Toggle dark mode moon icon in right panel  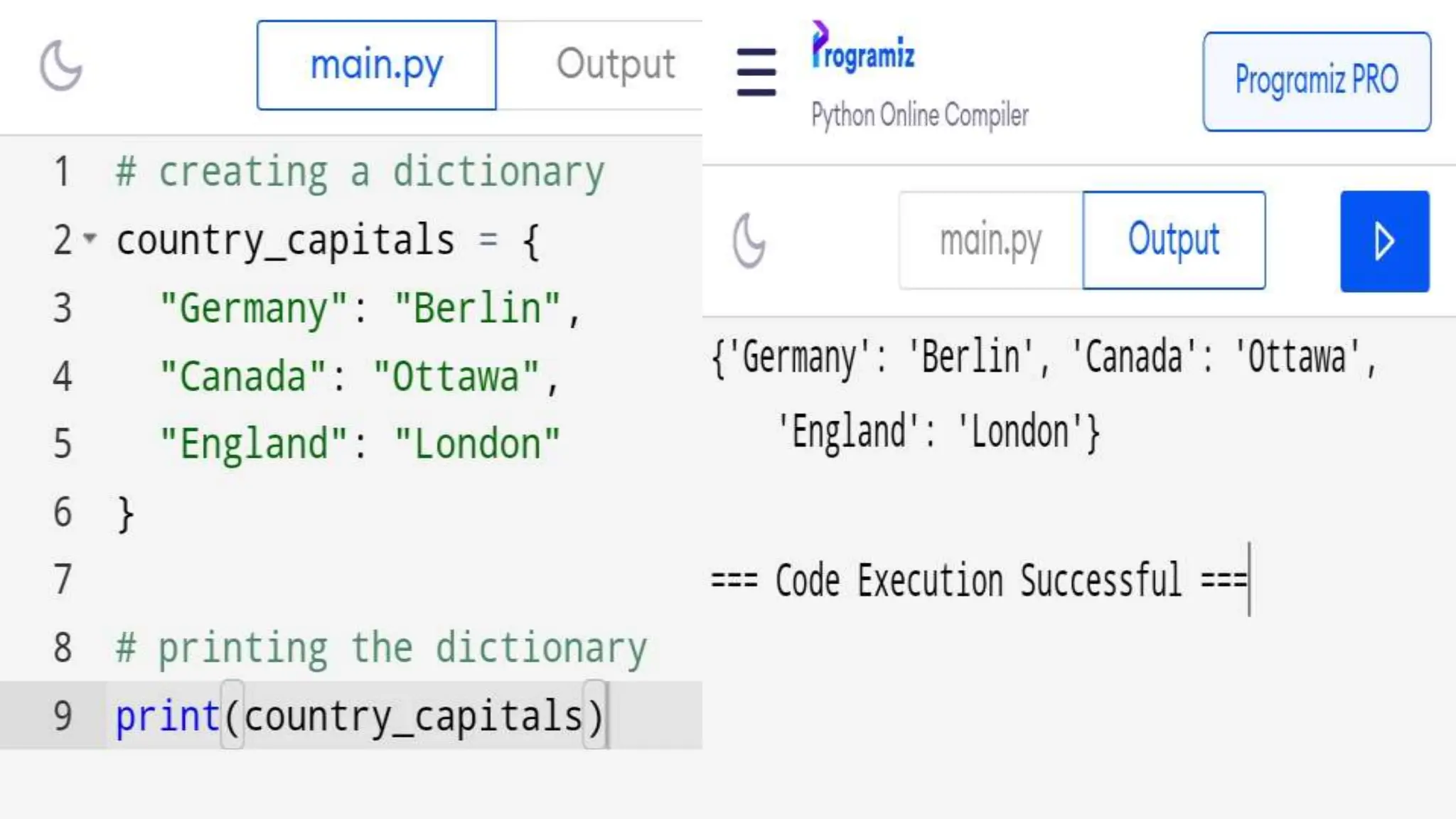click(x=749, y=241)
